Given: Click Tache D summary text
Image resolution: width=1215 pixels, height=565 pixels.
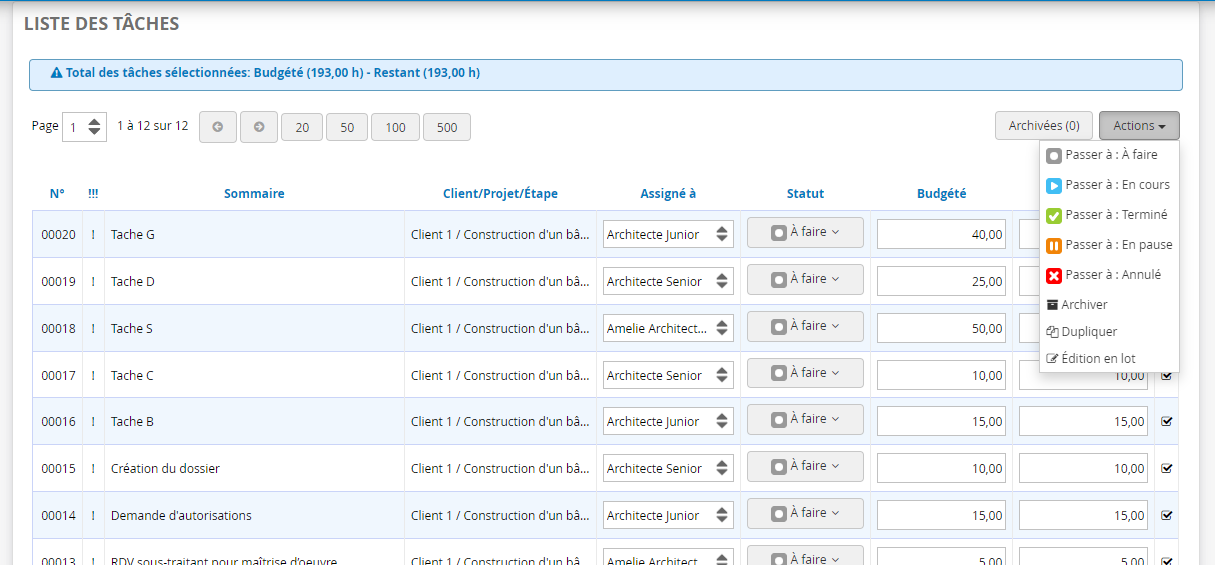Looking at the screenshot, I should click(x=133, y=281).
